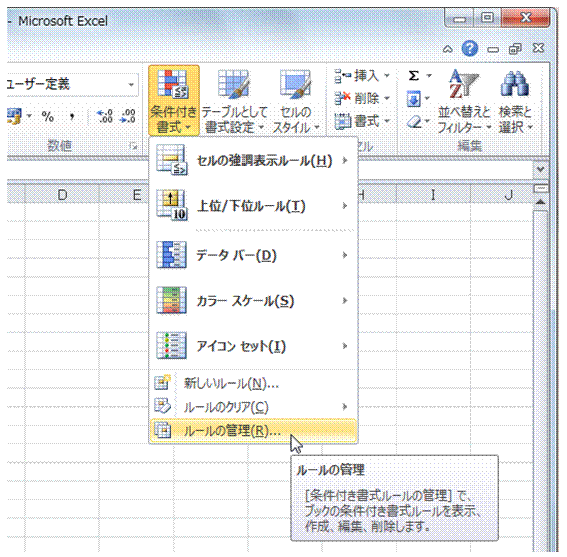
Task: Open the 数値 number group dialog launcher
Action: click(134, 146)
